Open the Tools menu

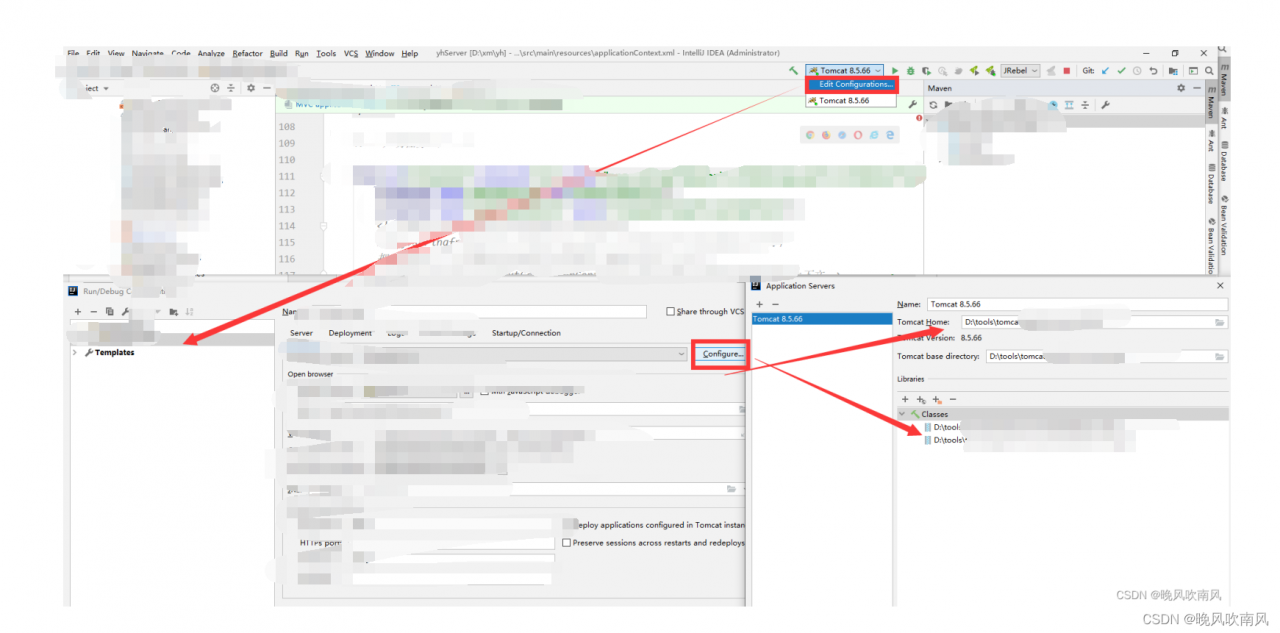(x=326, y=53)
